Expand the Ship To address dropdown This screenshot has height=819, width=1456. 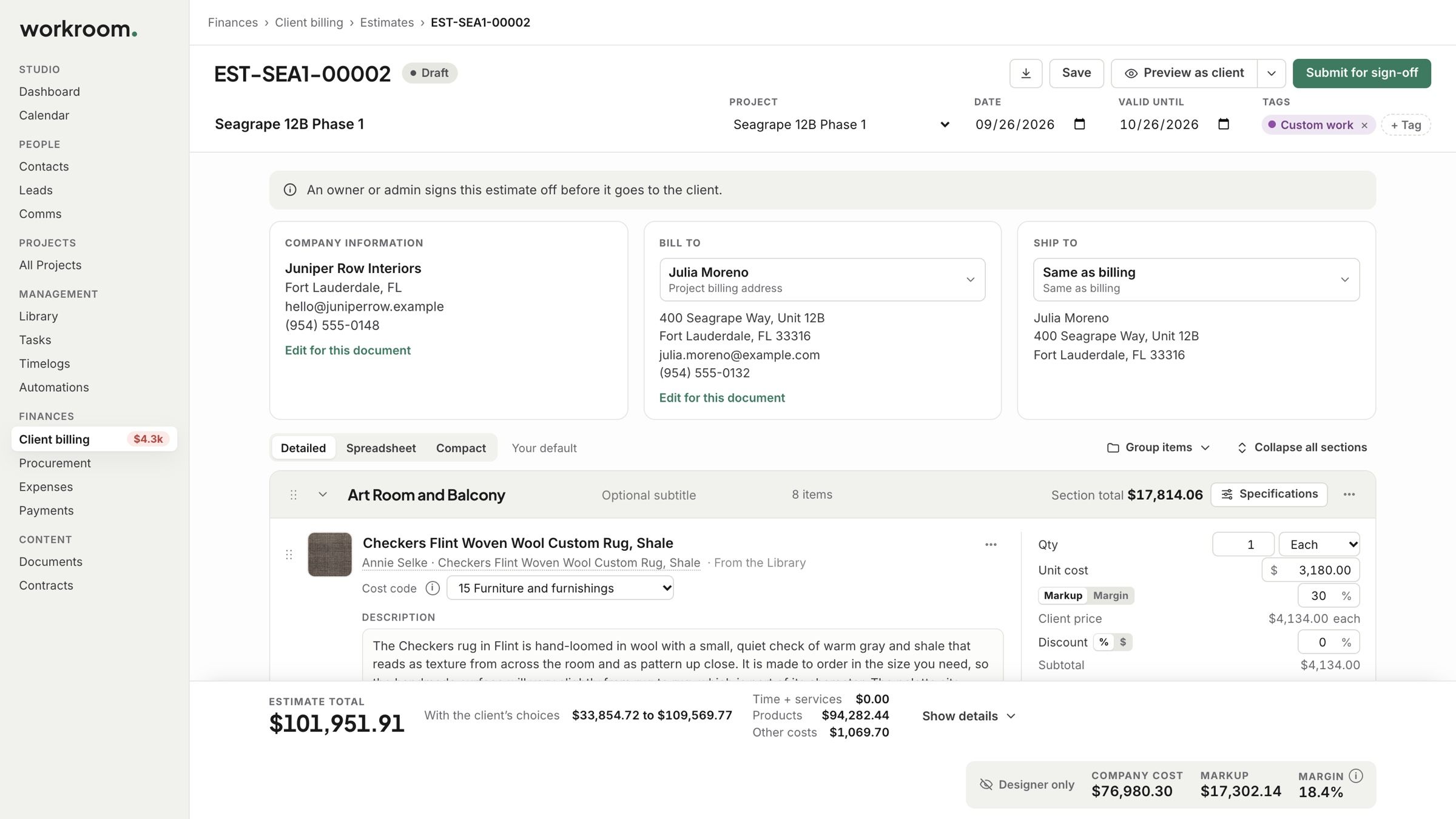point(1196,280)
